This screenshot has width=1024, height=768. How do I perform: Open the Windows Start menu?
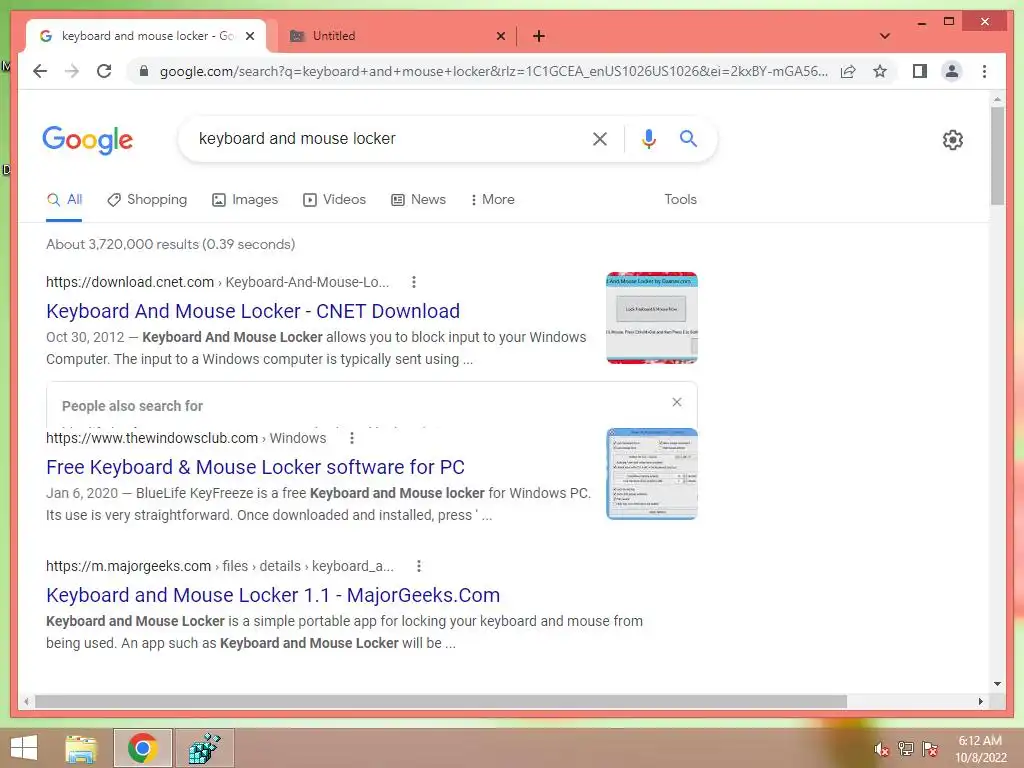pyautogui.click(x=24, y=748)
